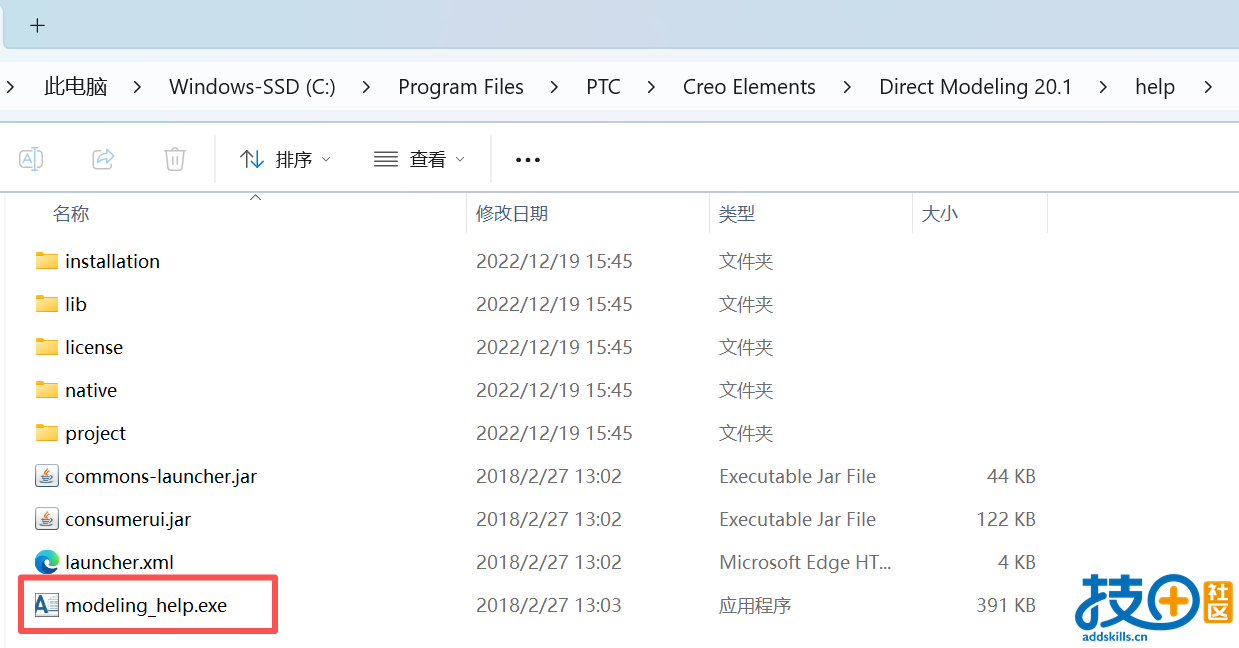Screen dimensions: 1239x648
Task: Select file name consumerui.jar
Action: pyautogui.click(x=128, y=519)
